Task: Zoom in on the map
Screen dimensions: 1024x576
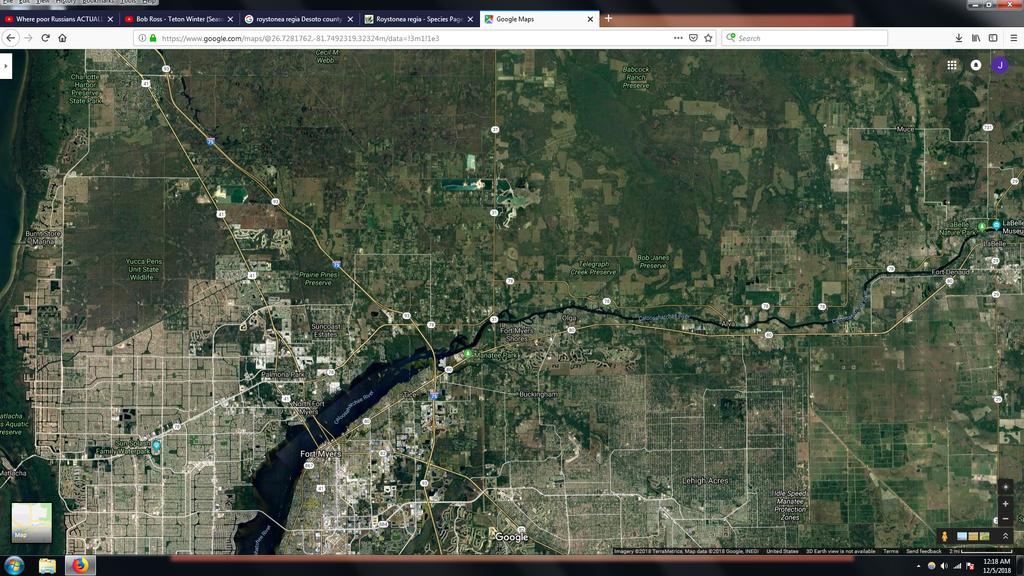Action: [1006, 504]
